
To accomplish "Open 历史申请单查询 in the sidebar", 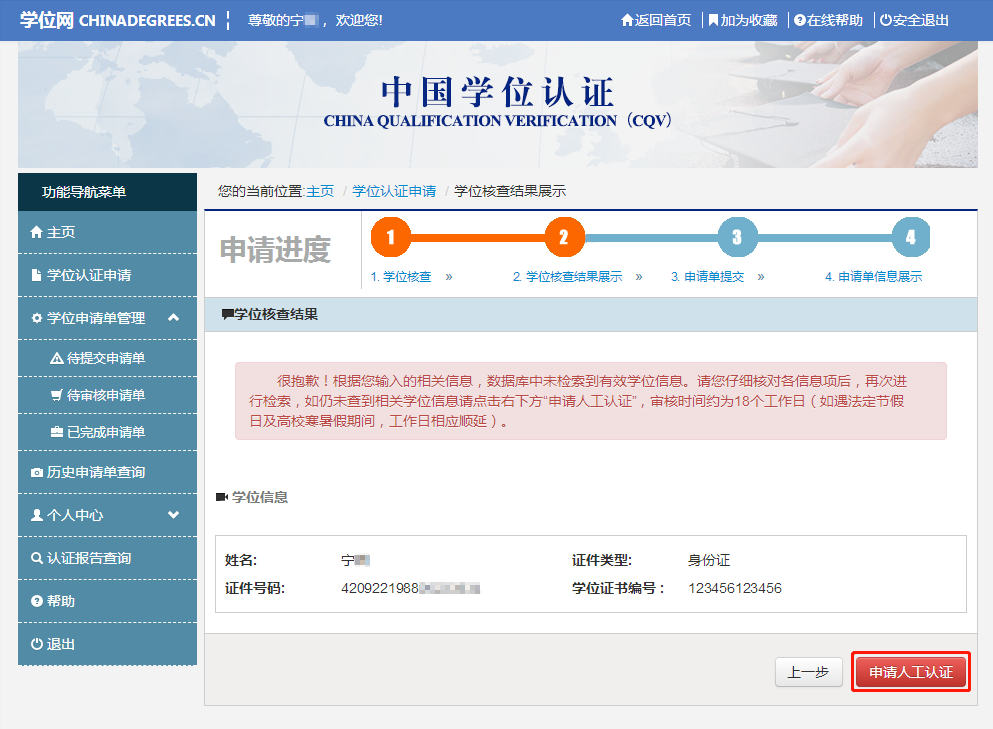I will pyautogui.click(x=108, y=472).
